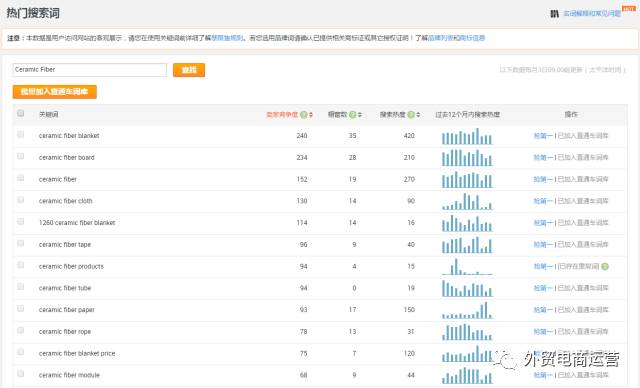Screen dimensions: 640x388
Task: Click help icon next to 卖家竞争度
Action: (x=303, y=115)
